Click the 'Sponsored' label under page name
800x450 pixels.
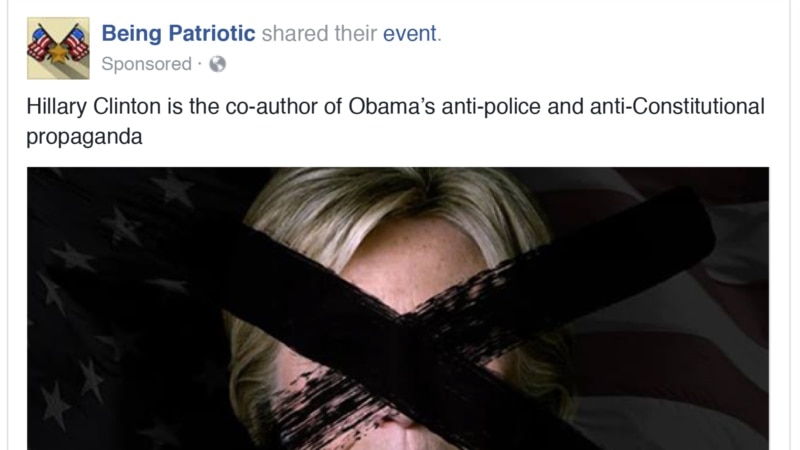(146, 64)
